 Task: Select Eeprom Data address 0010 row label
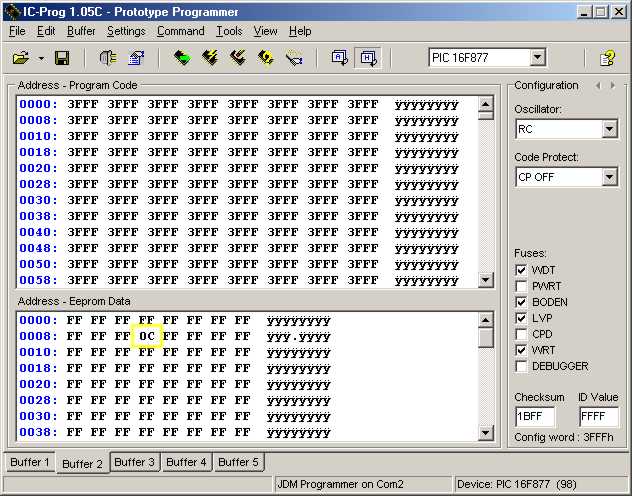pyautogui.click(x=38, y=352)
